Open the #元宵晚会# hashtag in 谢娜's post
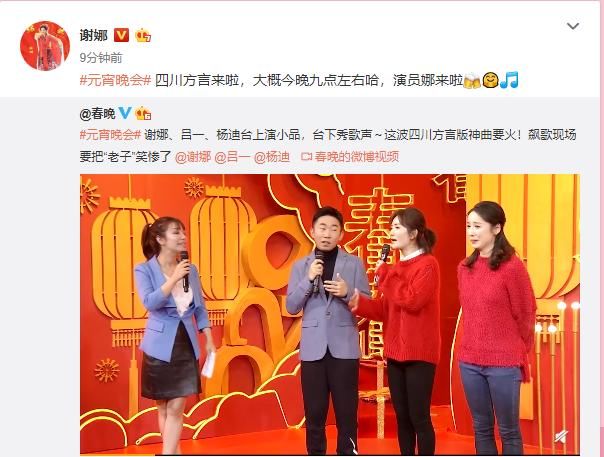604x457 pixels. pos(115,81)
